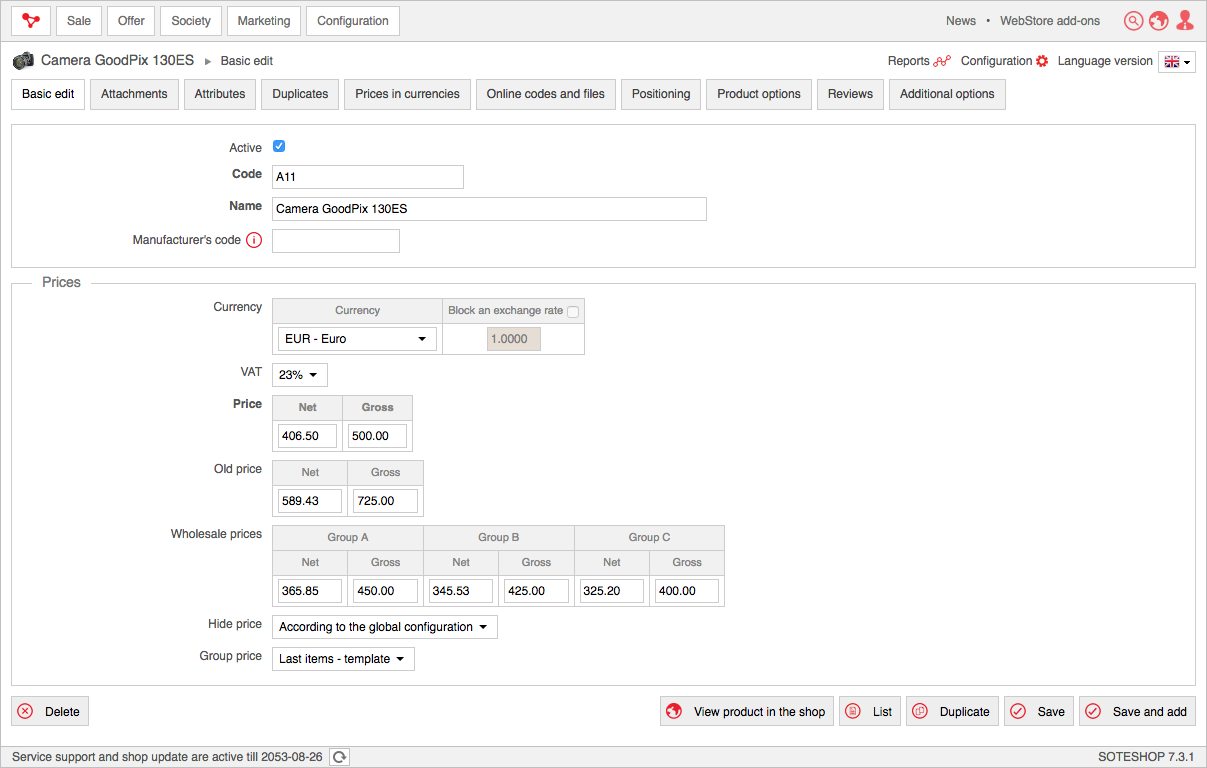The width and height of the screenshot is (1207, 768).
Task: Open the WebStore add-ons link
Action: pos(1050,21)
